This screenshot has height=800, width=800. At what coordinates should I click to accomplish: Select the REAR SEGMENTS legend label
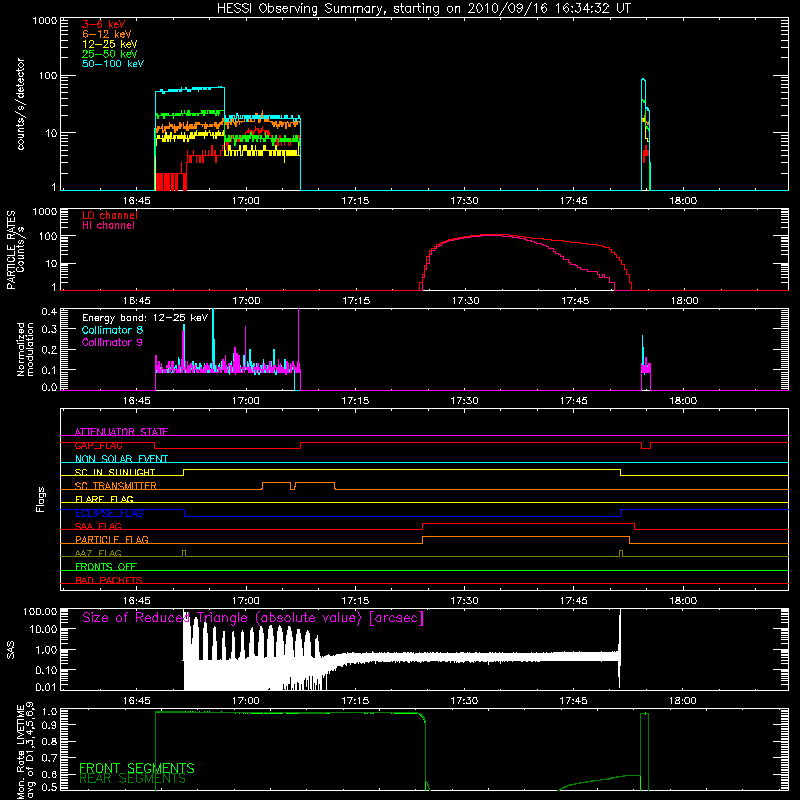coord(133,779)
